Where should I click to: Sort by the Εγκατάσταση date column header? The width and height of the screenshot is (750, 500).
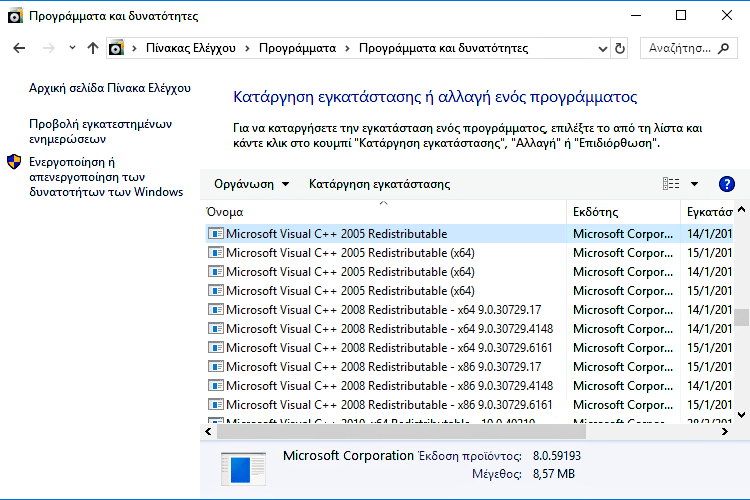(707, 212)
